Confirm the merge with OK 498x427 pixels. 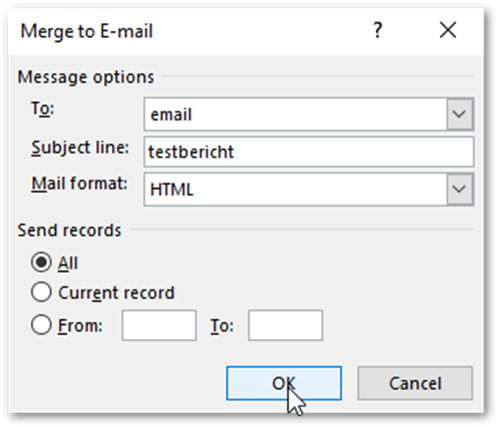point(284,383)
